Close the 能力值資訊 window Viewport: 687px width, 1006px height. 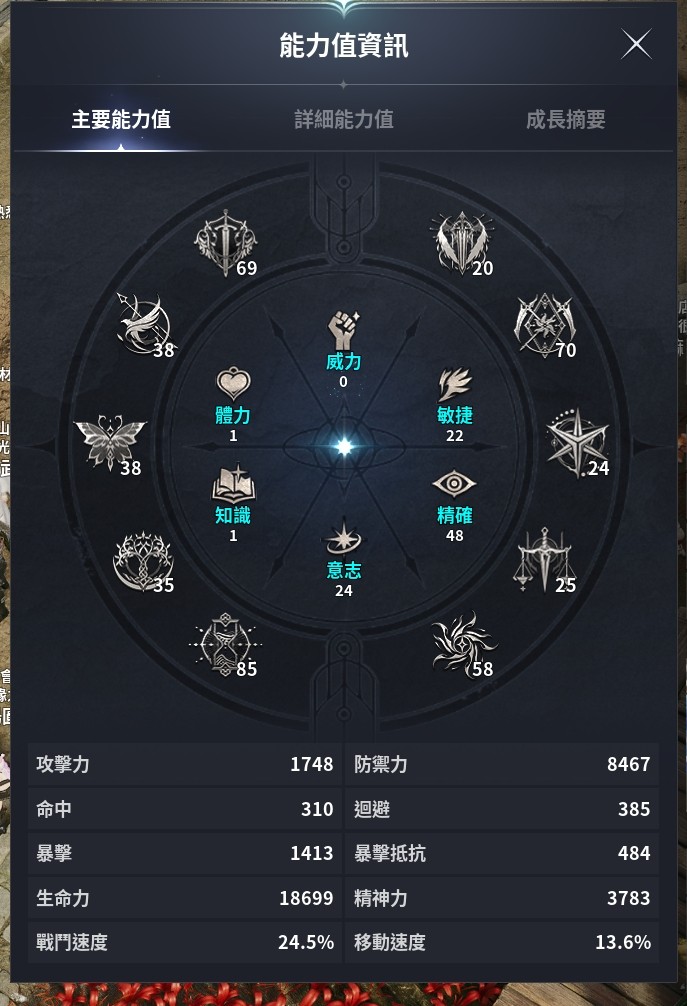(x=636, y=44)
